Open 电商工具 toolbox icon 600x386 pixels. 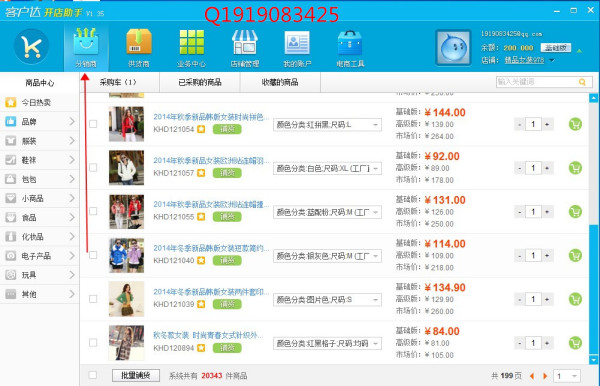point(350,48)
